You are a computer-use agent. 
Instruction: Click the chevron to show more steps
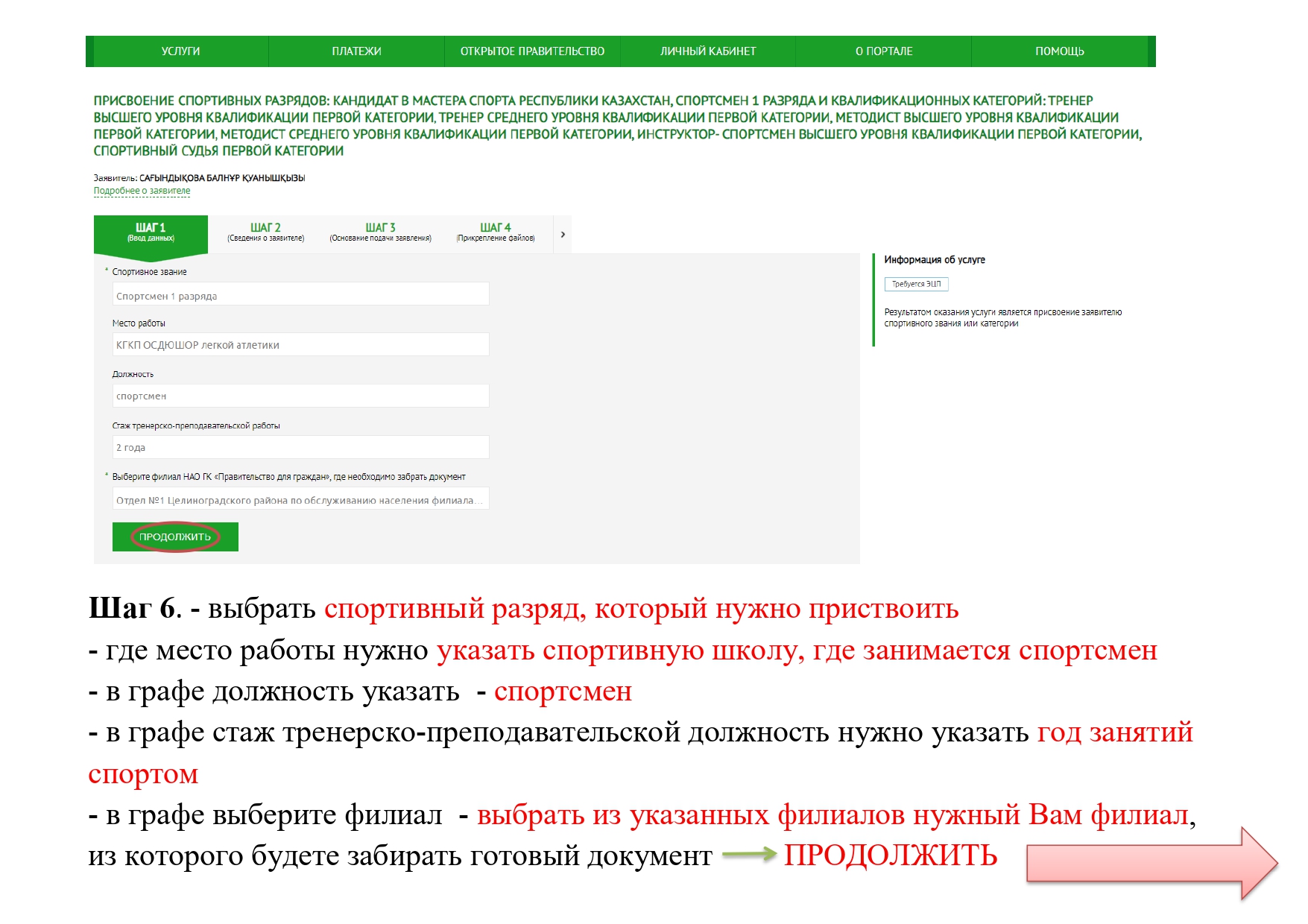click(563, 235)
